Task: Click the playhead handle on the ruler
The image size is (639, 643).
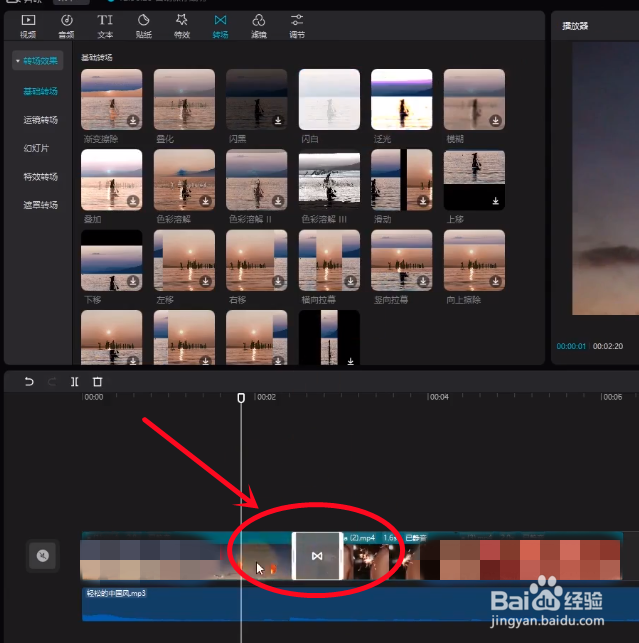Action: [x=241, y=398]
